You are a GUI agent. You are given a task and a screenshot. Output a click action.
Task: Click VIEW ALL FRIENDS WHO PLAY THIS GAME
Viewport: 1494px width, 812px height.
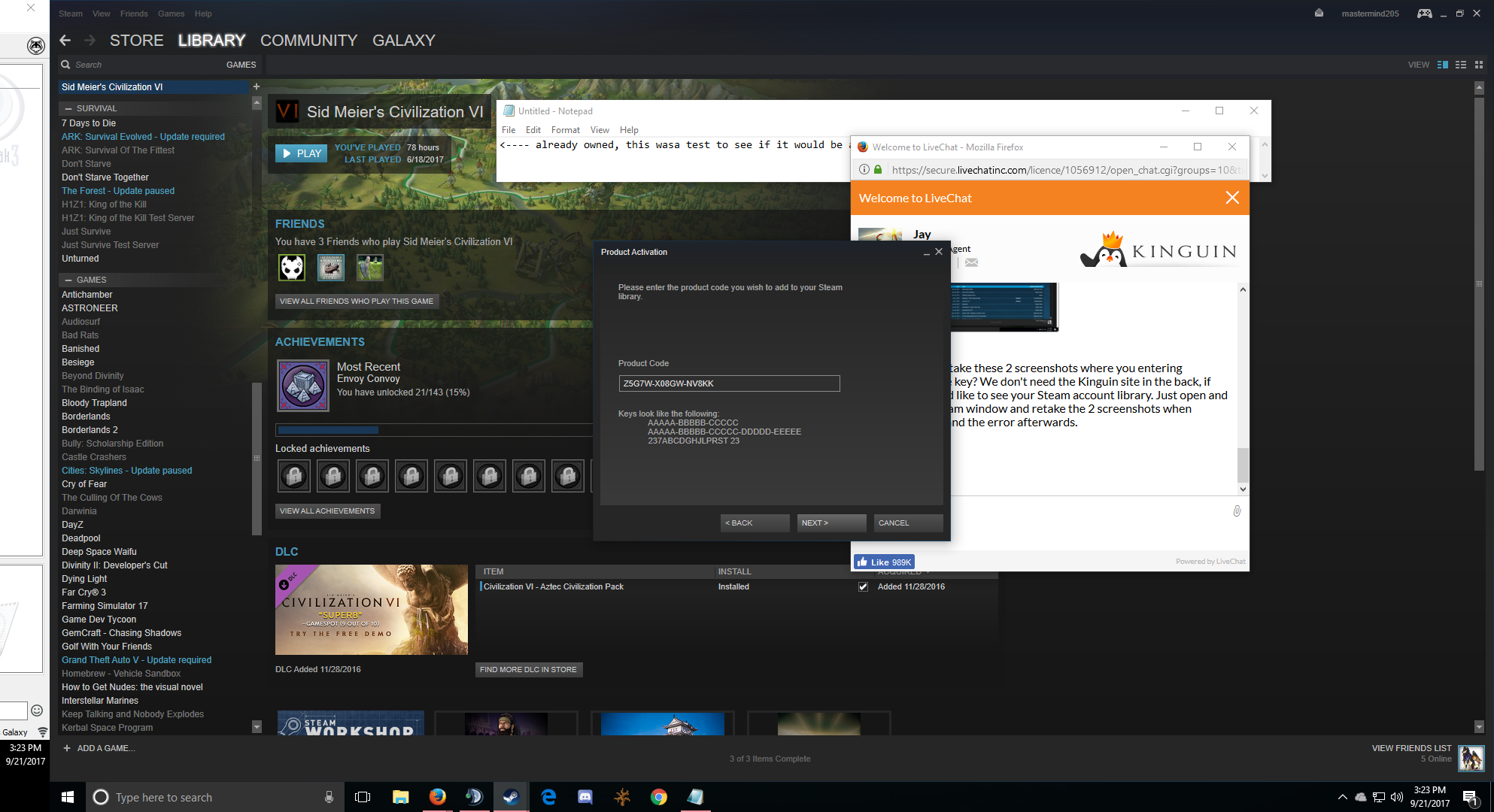click(x=357, y=301)
